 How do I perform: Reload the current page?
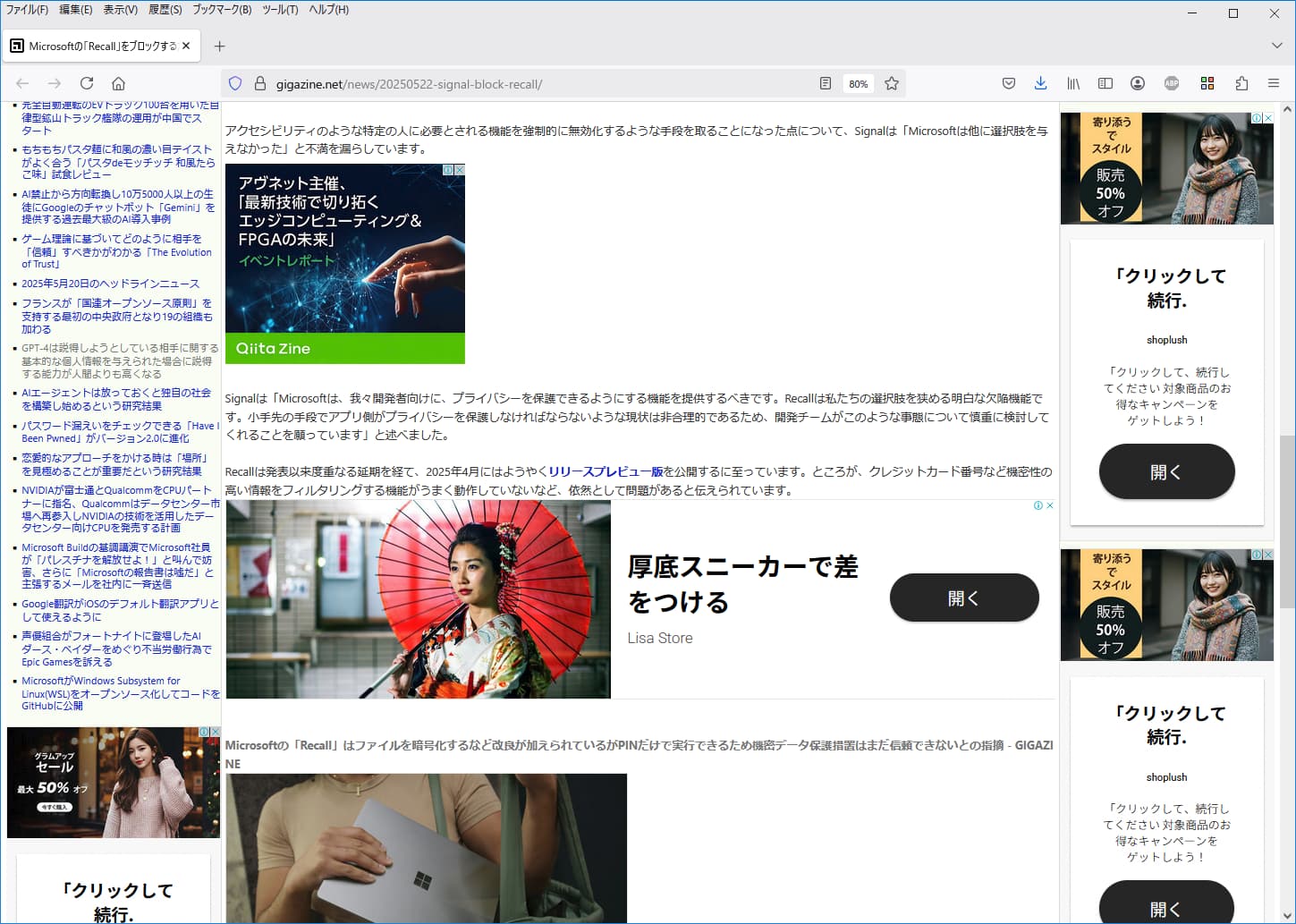(87, 83)
